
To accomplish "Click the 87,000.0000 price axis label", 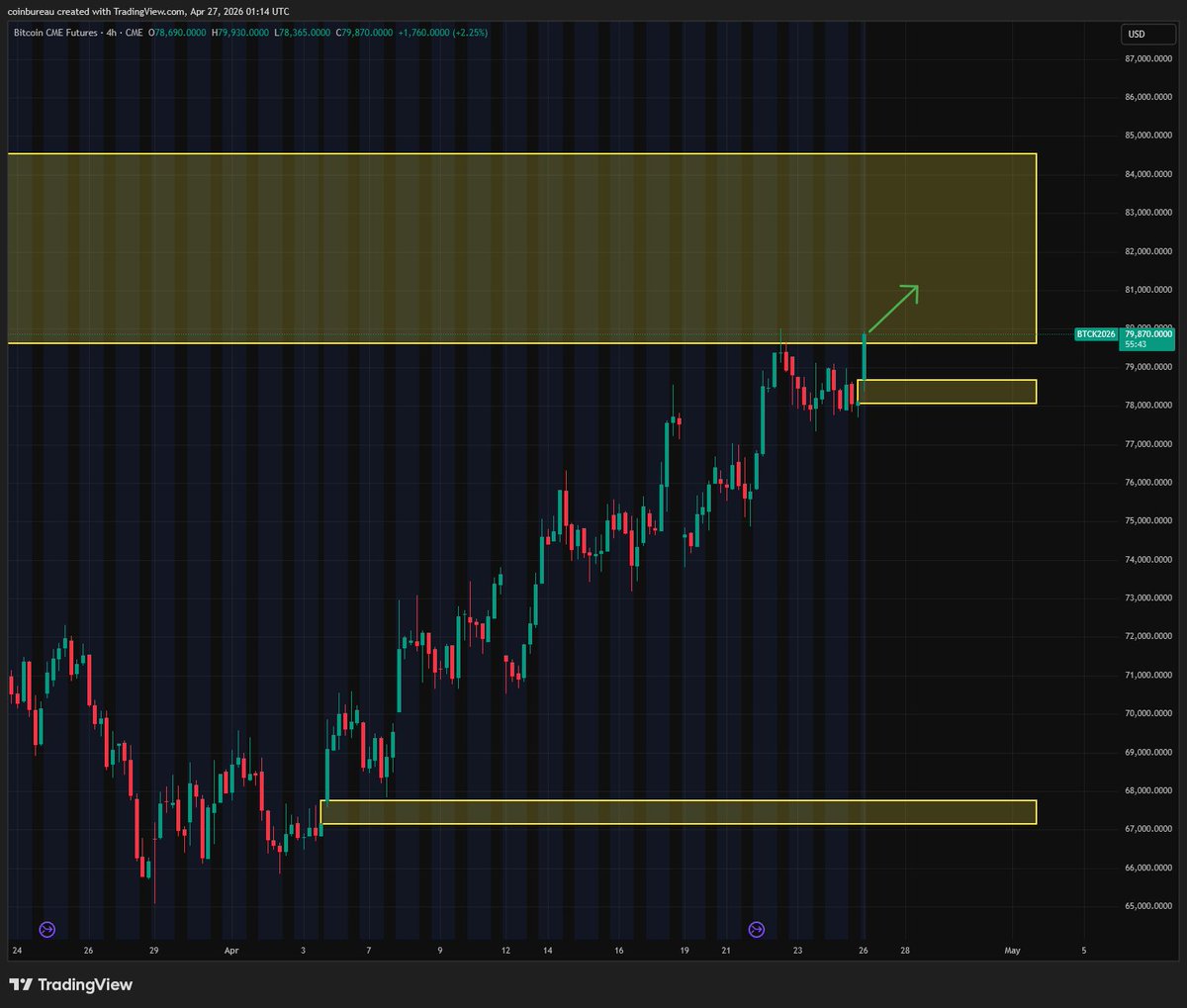I will 1148,58.
